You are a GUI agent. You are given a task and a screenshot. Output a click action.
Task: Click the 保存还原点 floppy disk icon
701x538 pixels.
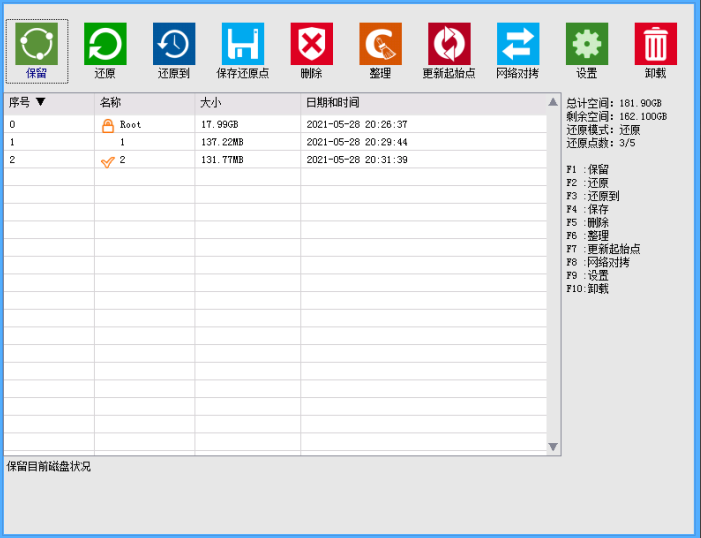click(x=243, y=44)
